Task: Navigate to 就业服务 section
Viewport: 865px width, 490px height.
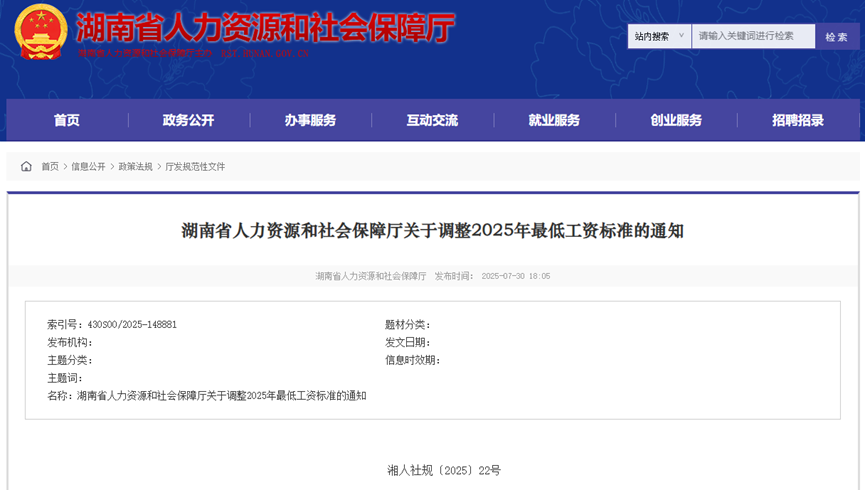Action: [554, 120]
